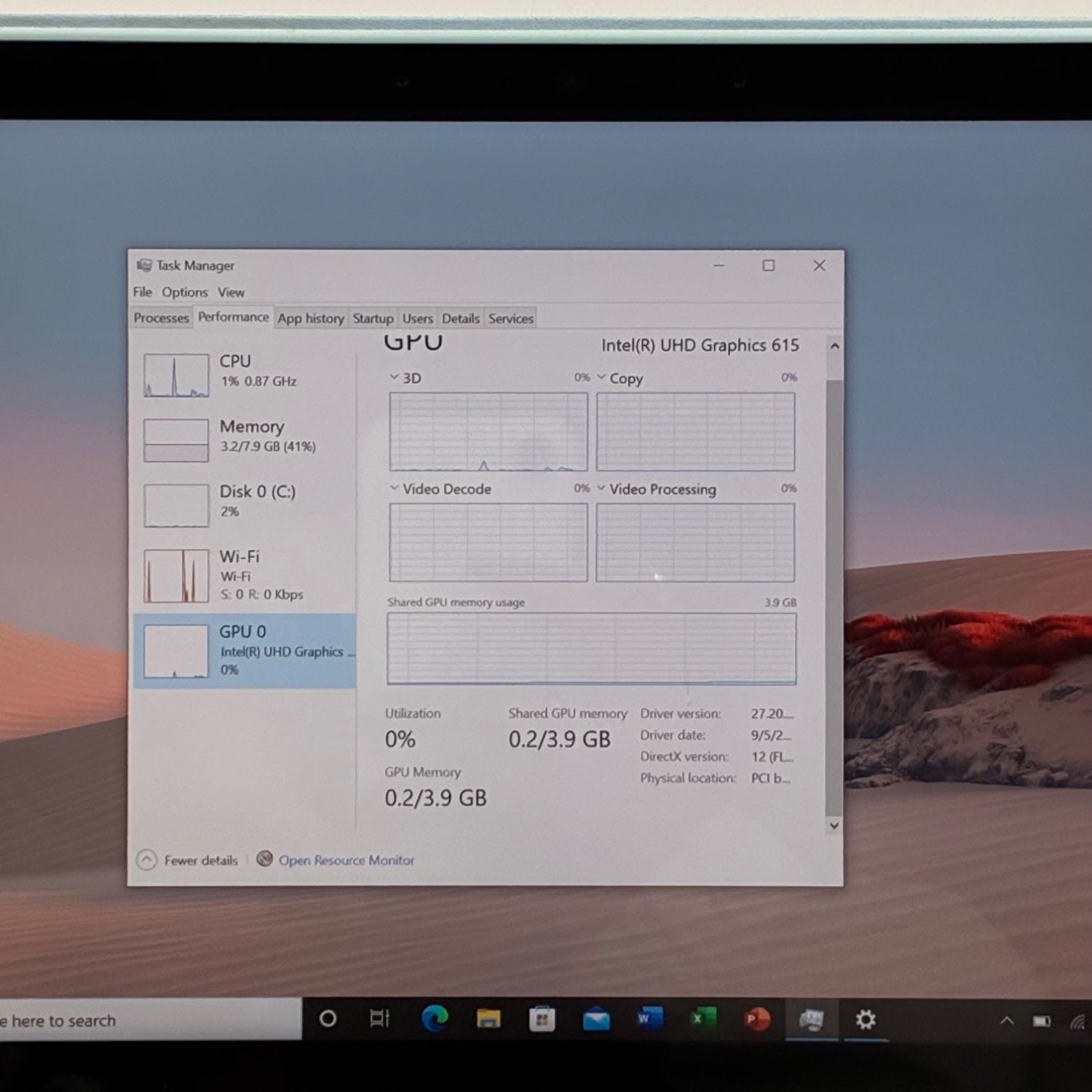Select Wi-Fi in the performance sidebar
This screenshot has width=1092, height=1092.
[245, 574]
